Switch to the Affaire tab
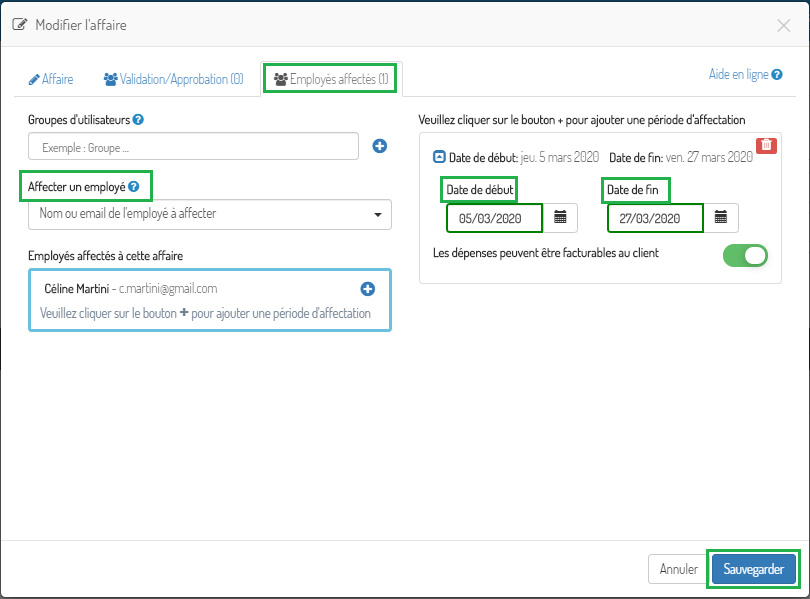The height and width of the screenshot is (599, 810). (51, 80)
